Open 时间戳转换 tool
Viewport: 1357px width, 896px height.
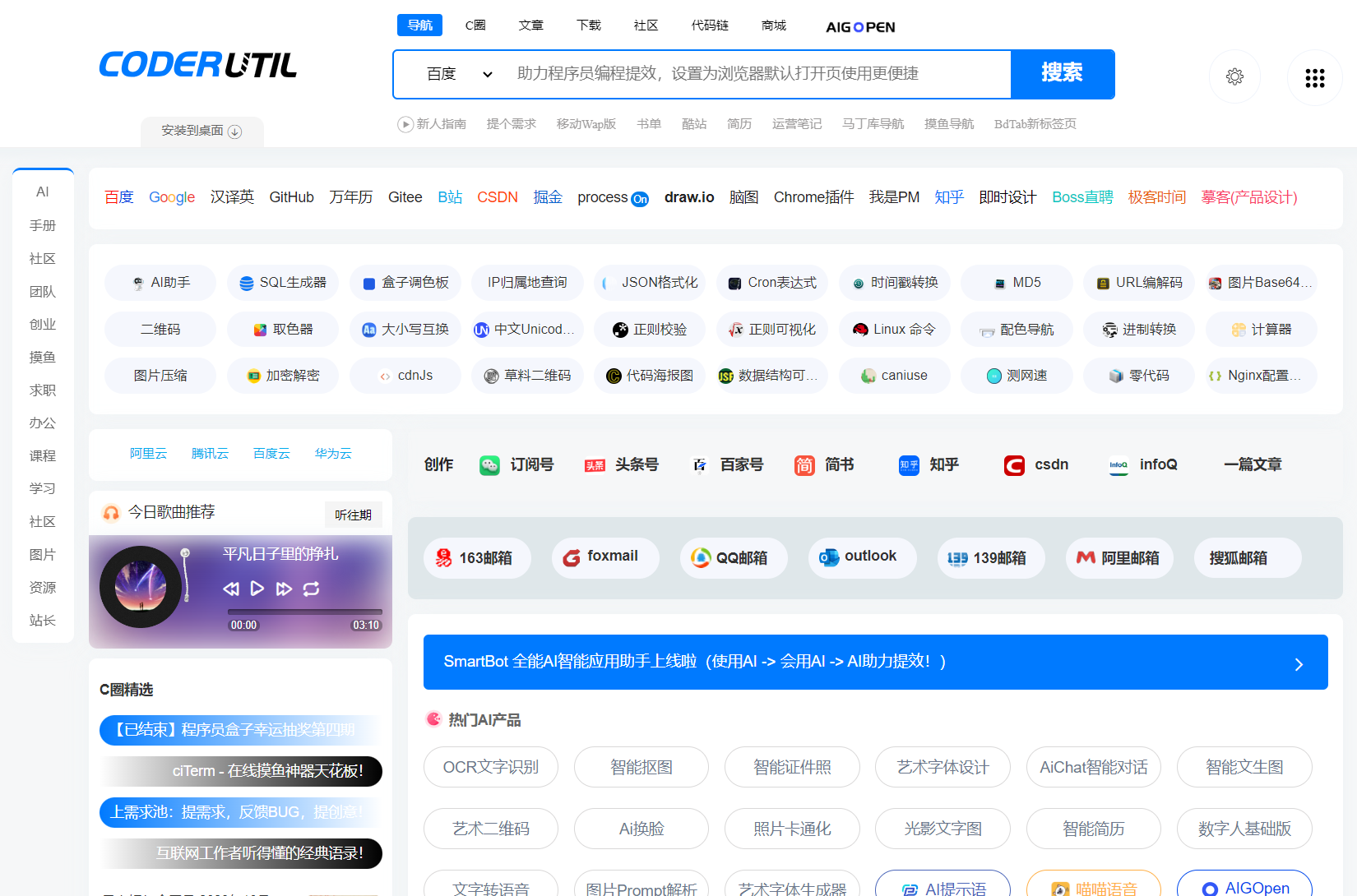pyautogui.click(x=895, y=283)
